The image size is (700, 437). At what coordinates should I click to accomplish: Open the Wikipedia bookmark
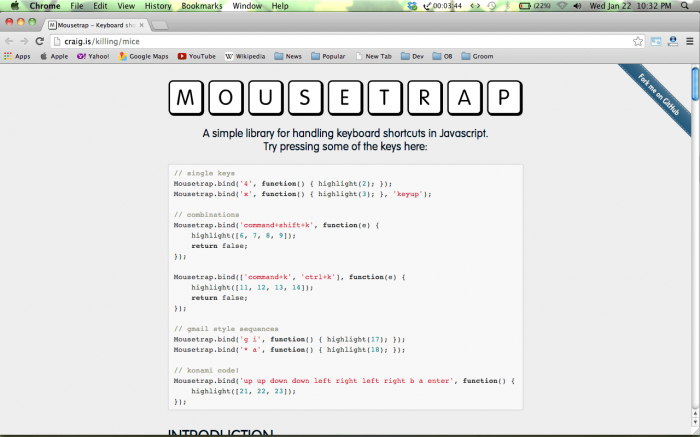click(245, 56)
